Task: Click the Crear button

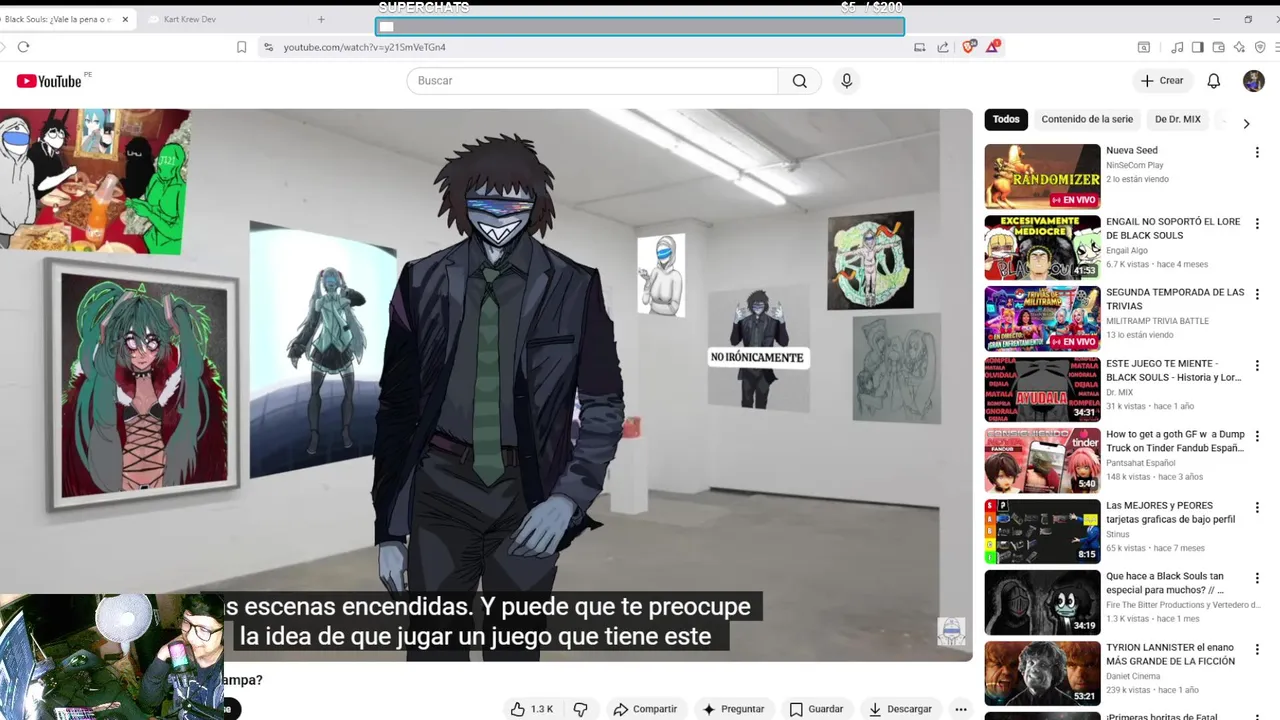Action: 1162,81
